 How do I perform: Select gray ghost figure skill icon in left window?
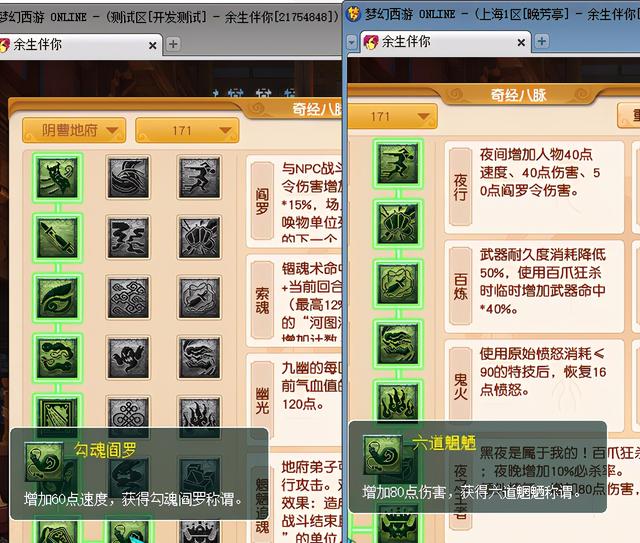point(128,358)
